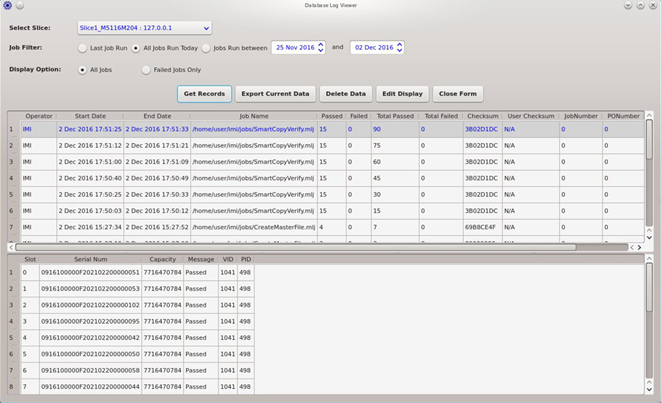The image size is (661, 403).
Task: Click the 69B8CE4F checksum cell
Action: point(482,227)
